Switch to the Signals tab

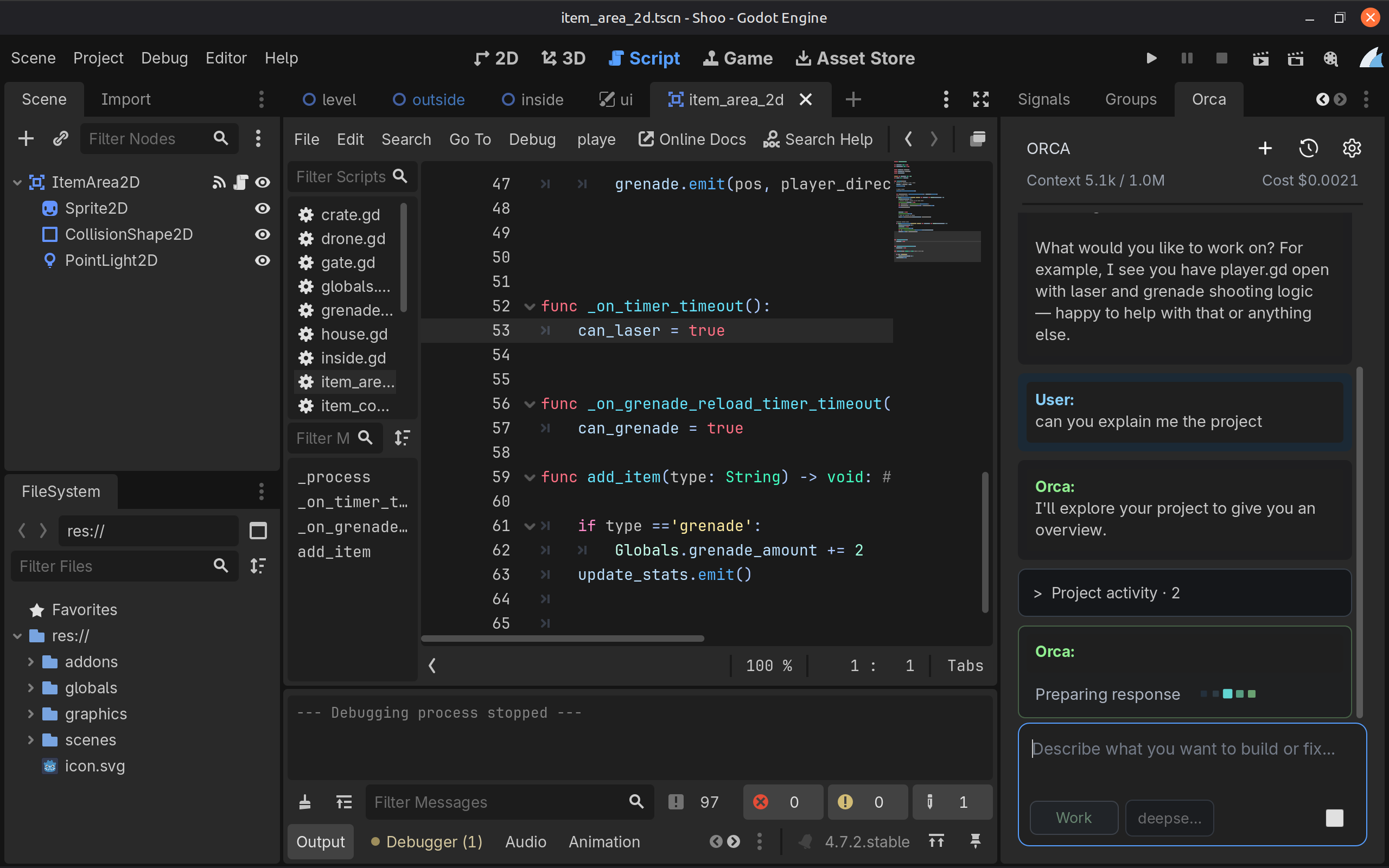click(x=1043, y=99)
